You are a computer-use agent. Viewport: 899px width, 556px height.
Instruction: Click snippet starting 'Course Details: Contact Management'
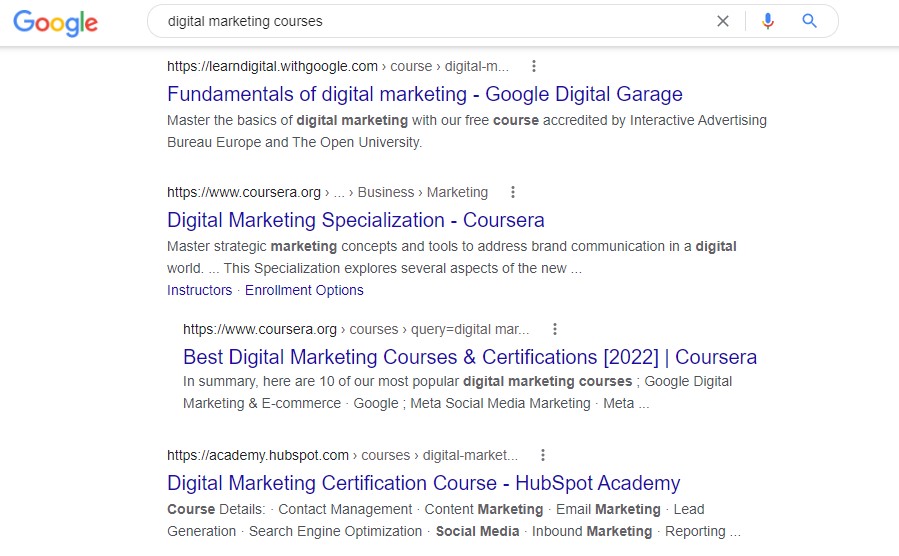pos(454,520)
